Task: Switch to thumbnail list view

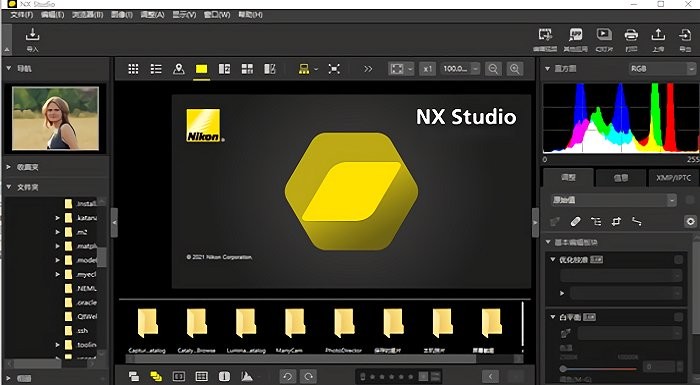Action: (156, 69)
